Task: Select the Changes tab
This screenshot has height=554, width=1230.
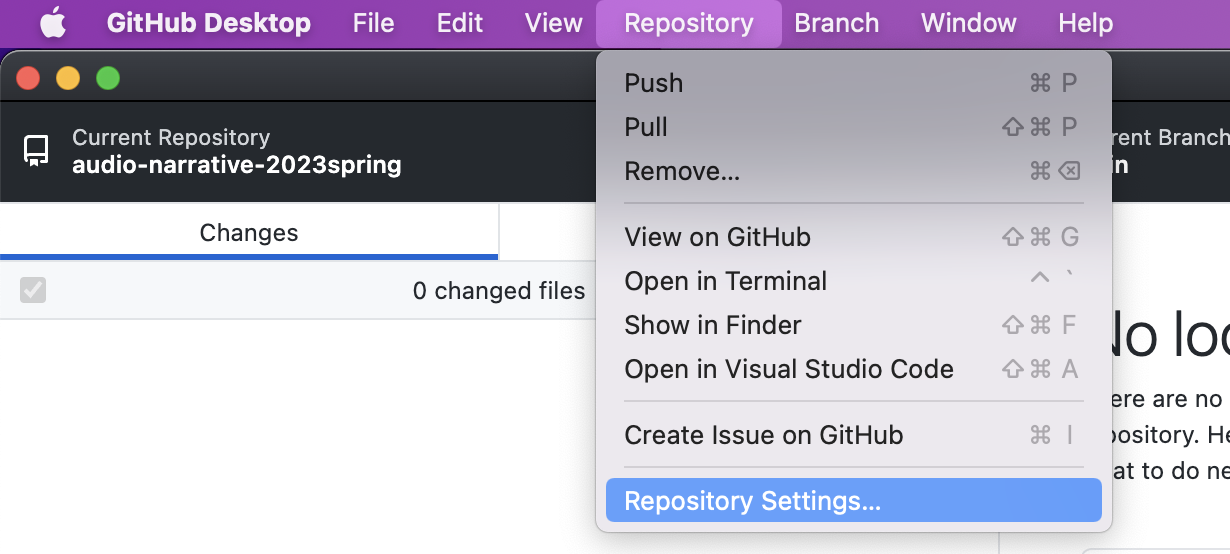Action: [x=249, y=233]
